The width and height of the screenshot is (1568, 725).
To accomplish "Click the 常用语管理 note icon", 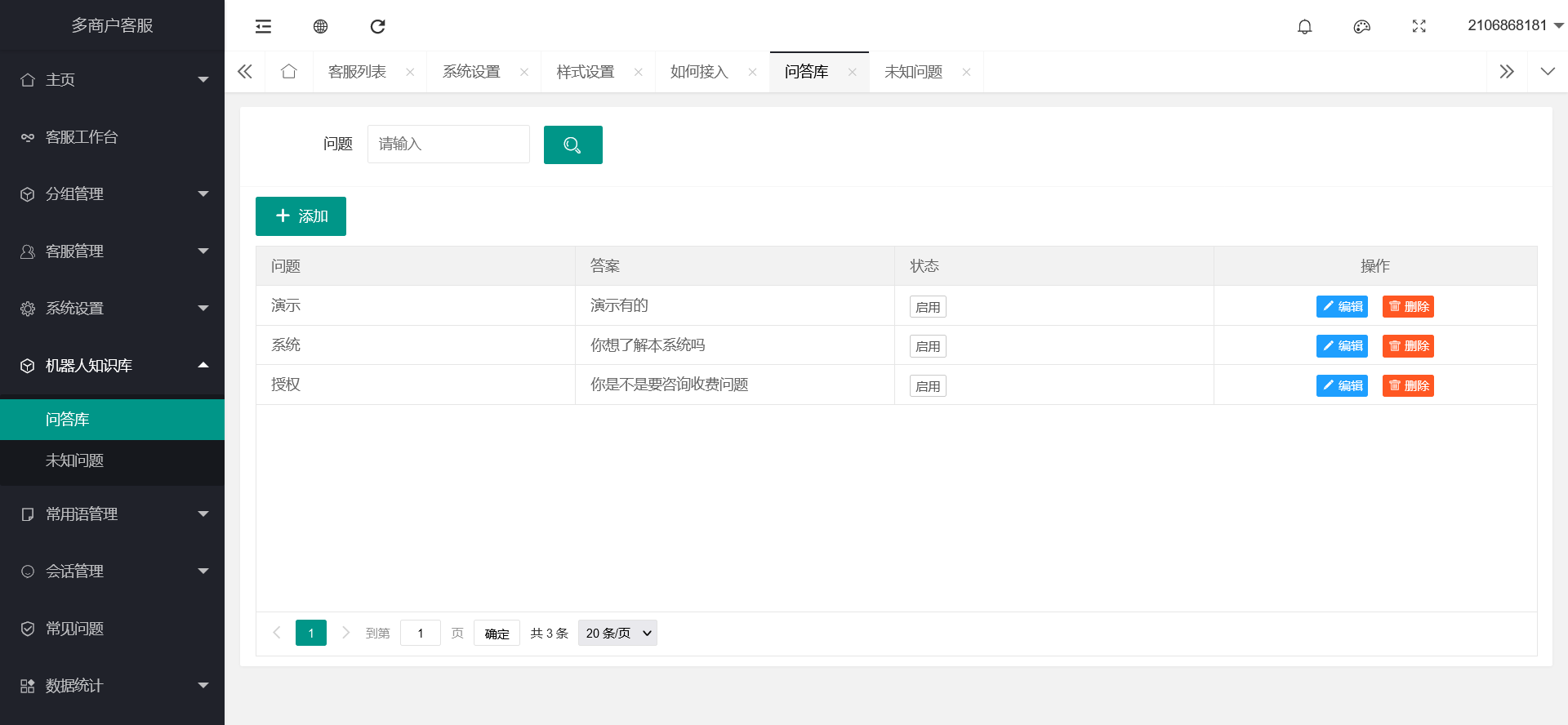I will [28, 514].
